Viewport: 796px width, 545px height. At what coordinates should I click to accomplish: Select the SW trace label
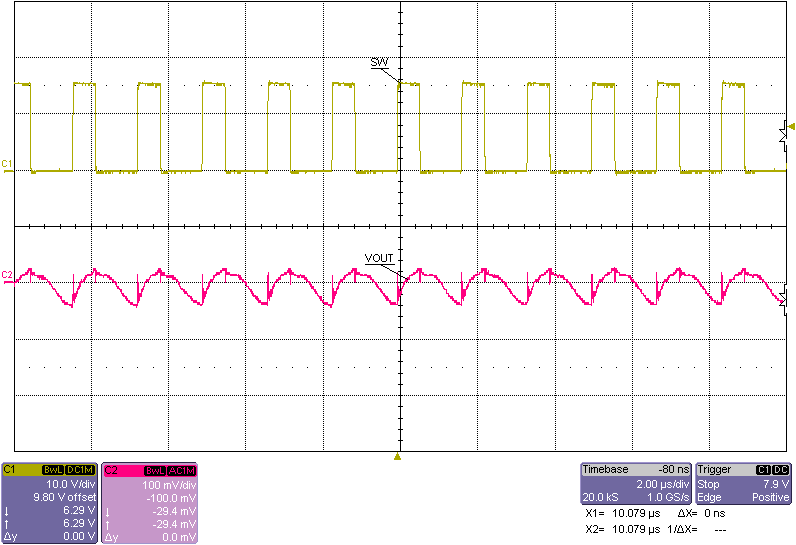coord(379,63)
